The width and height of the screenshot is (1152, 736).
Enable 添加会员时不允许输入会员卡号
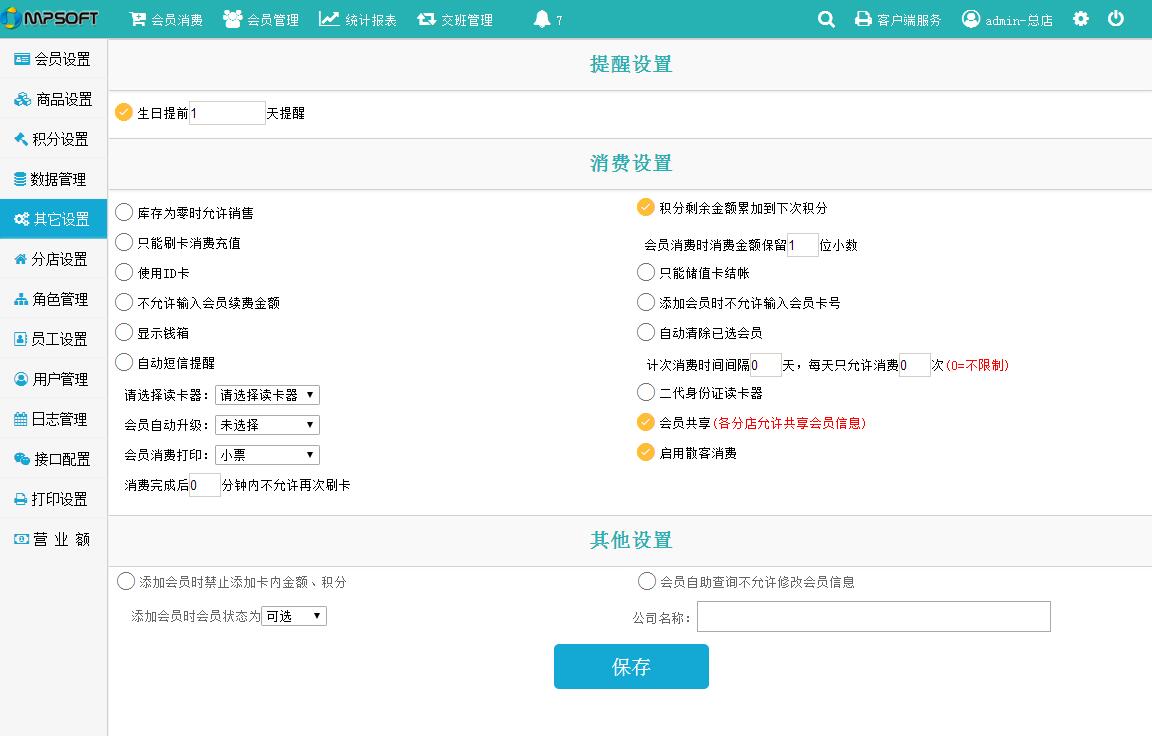[646, 302]
